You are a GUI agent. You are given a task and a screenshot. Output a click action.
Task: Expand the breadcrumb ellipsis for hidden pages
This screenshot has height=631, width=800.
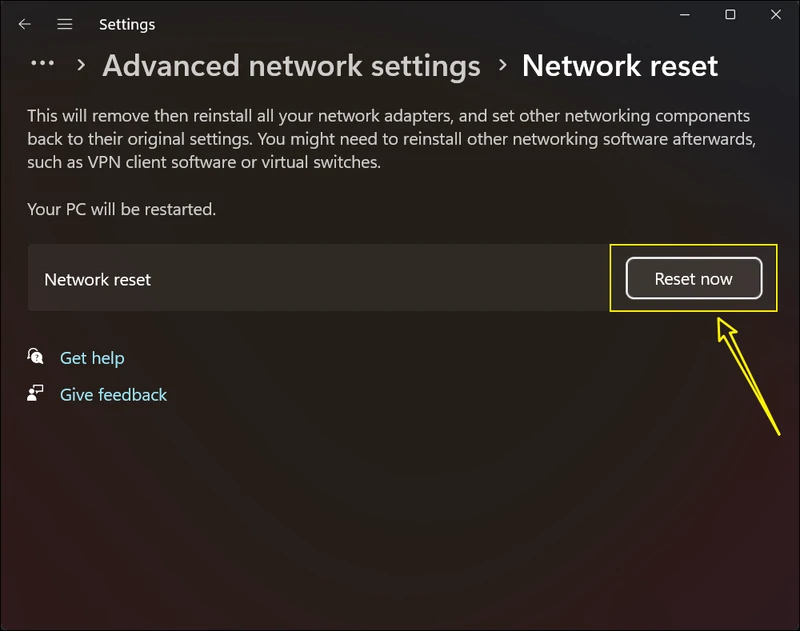[x=42, y=64]
